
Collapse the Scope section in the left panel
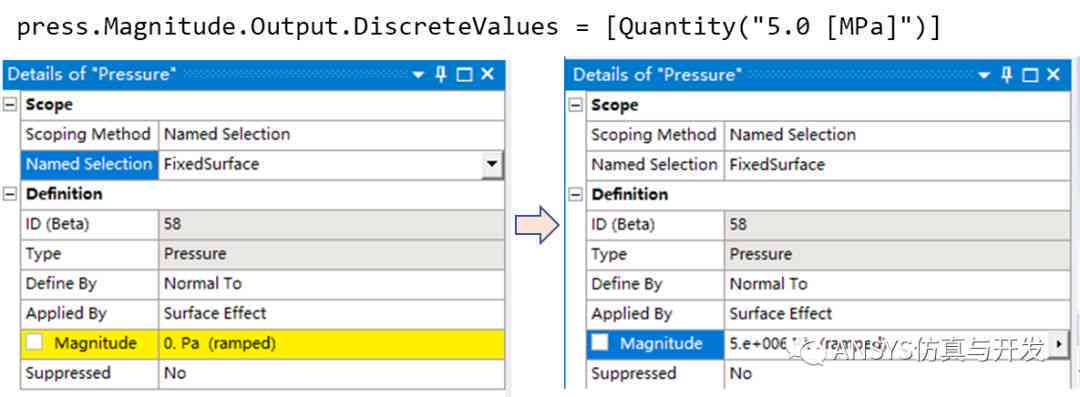pyautogui.click(x=10, y=105)
